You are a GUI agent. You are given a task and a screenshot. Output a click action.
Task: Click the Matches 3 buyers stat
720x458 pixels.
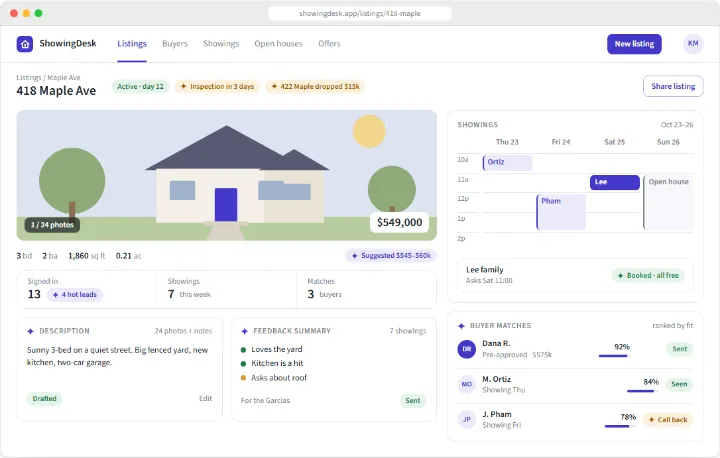pyautogui.click(x=366, y=289)
